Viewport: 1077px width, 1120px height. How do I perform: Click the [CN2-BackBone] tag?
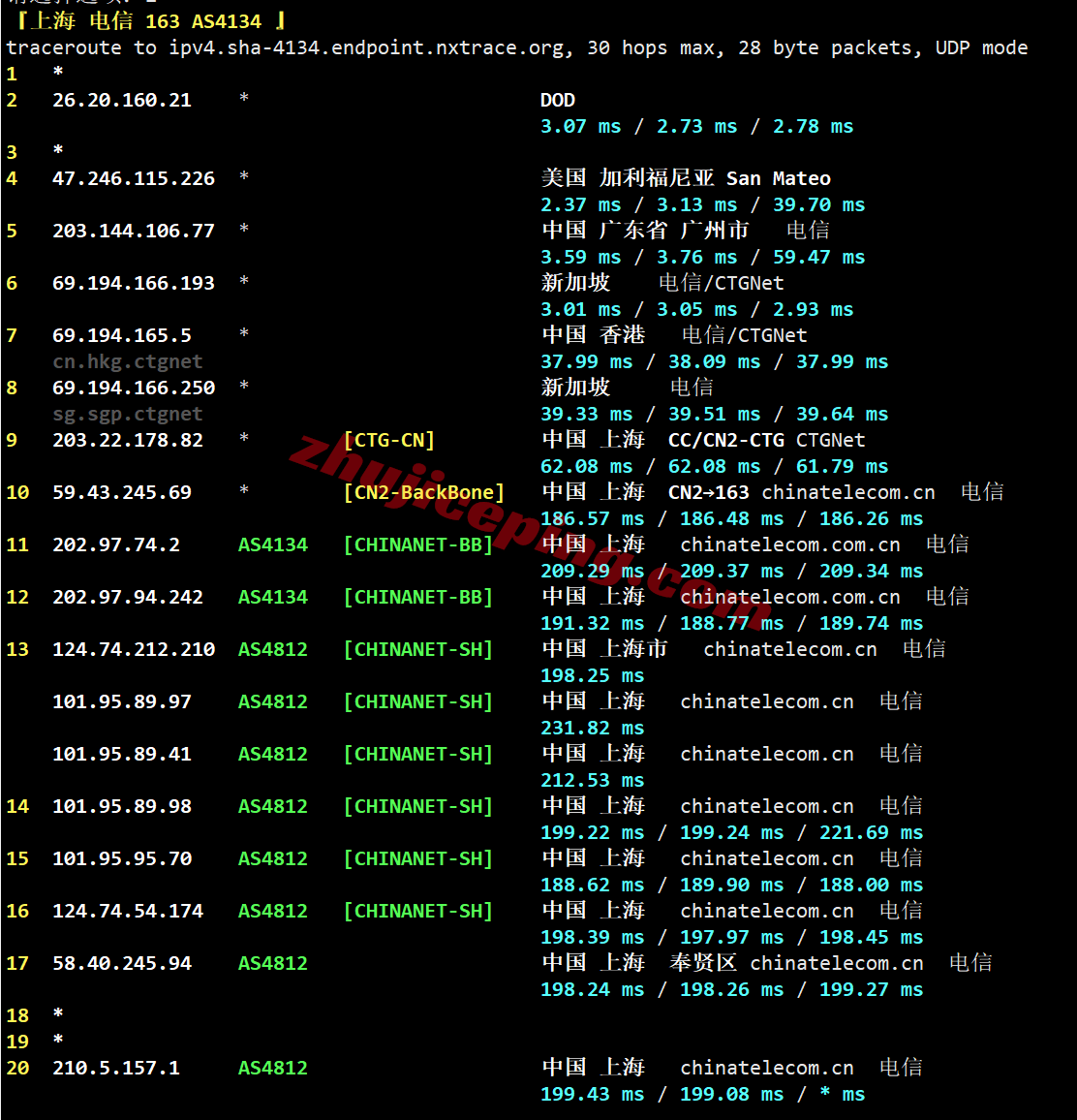(x=424, y=492)
